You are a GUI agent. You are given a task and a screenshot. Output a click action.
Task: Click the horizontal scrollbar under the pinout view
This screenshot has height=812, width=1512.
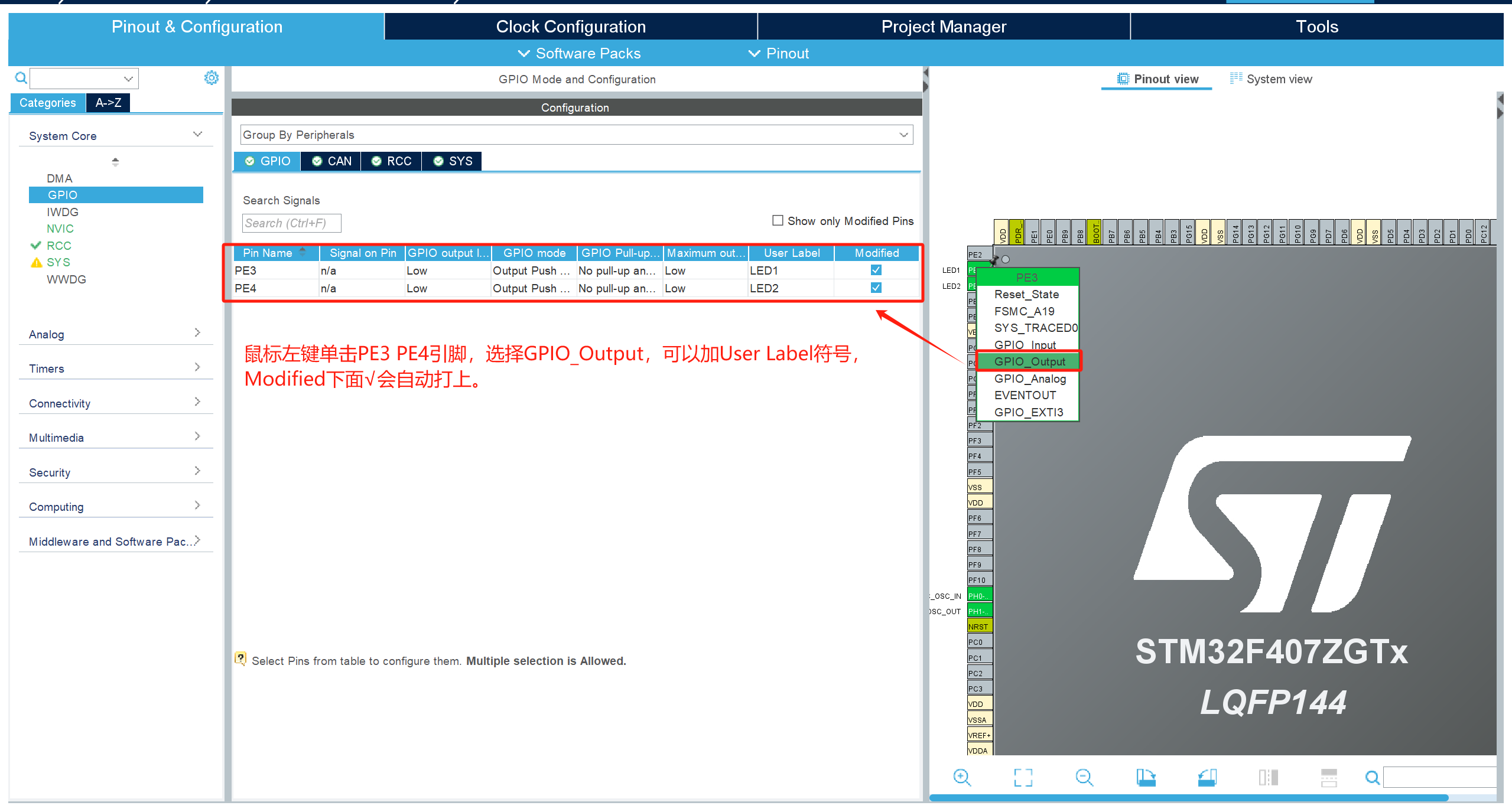pos(1188,798)
